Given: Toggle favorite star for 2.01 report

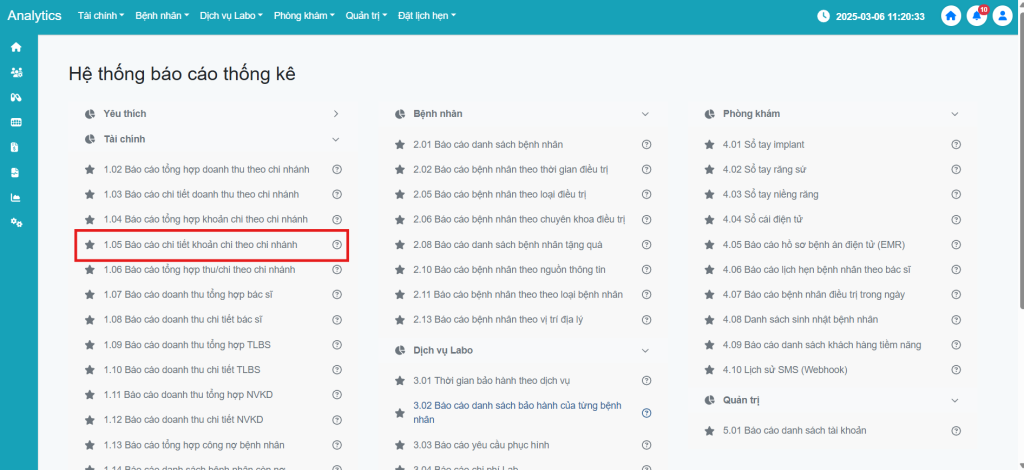Looking at the screenshot, I should coord(400,145).
